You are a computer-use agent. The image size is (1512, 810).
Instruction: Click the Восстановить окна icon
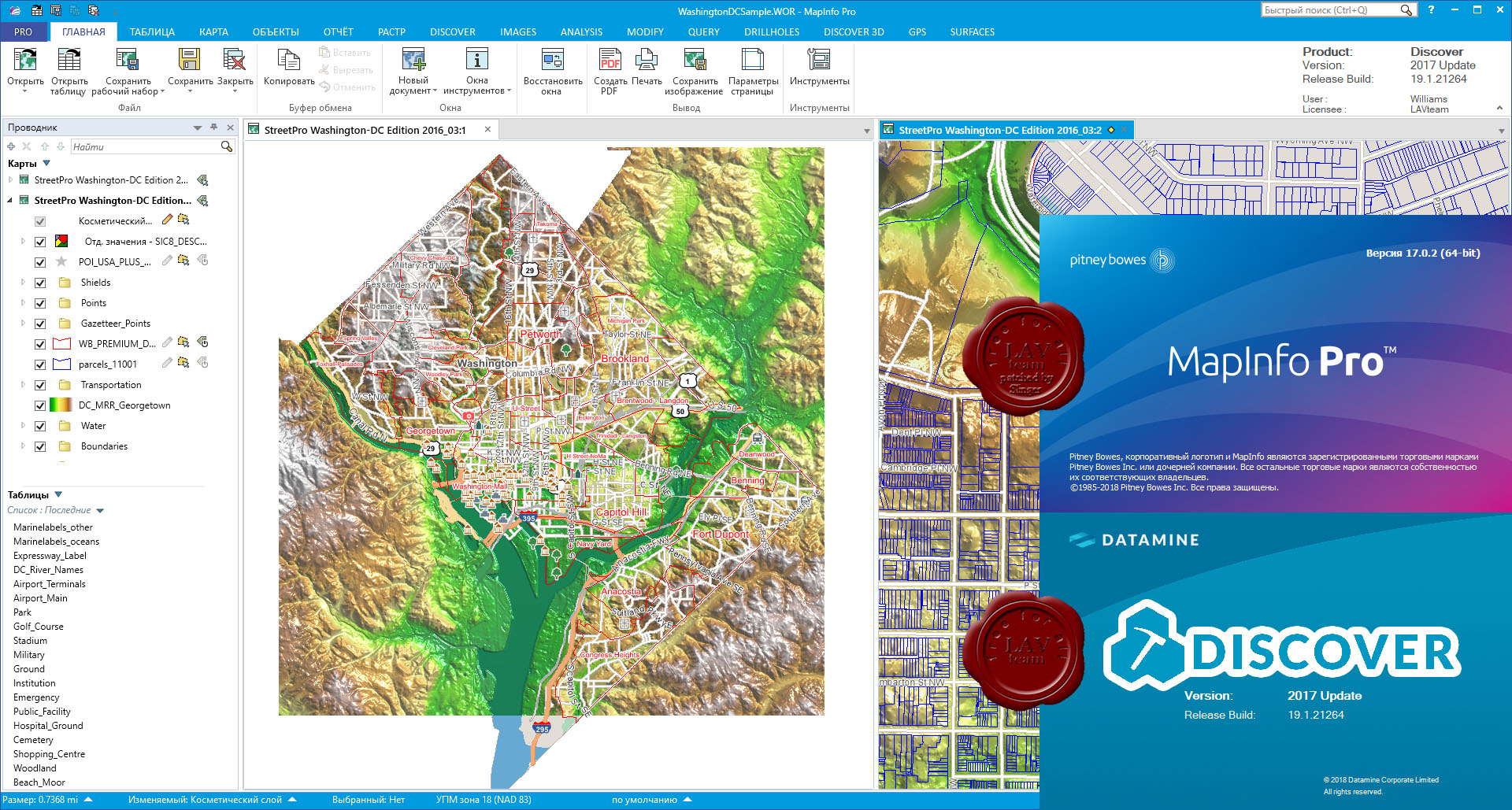coord(553,59)
